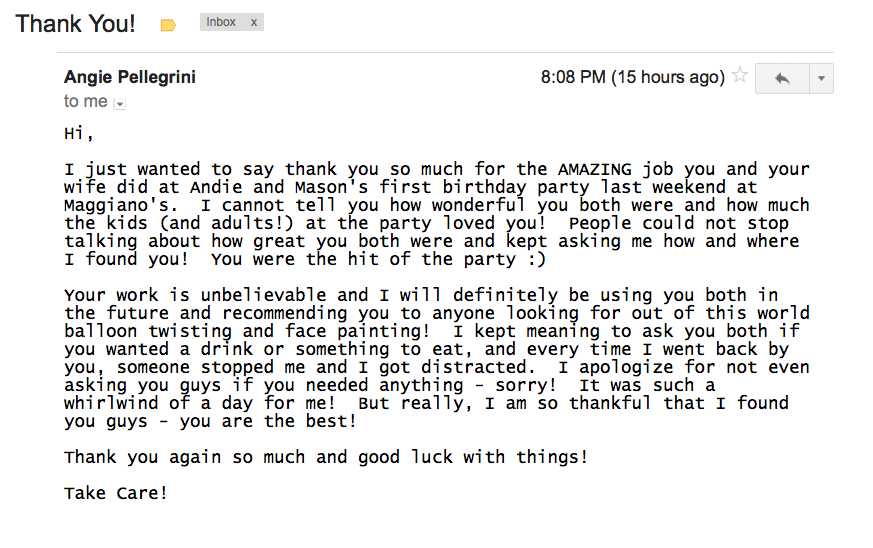Click the 8:08 PM timestamp
The width and height of the screenshot is (873, 548).
tap(632, 77)
